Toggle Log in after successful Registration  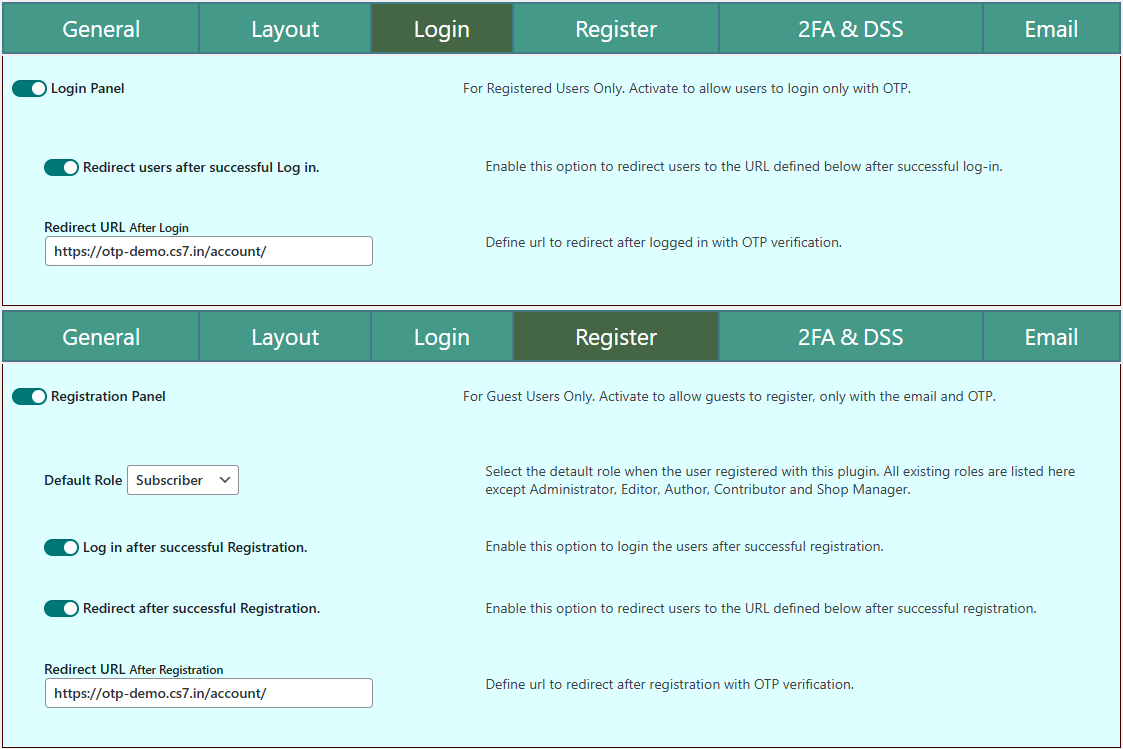click(x=61, y=548)
